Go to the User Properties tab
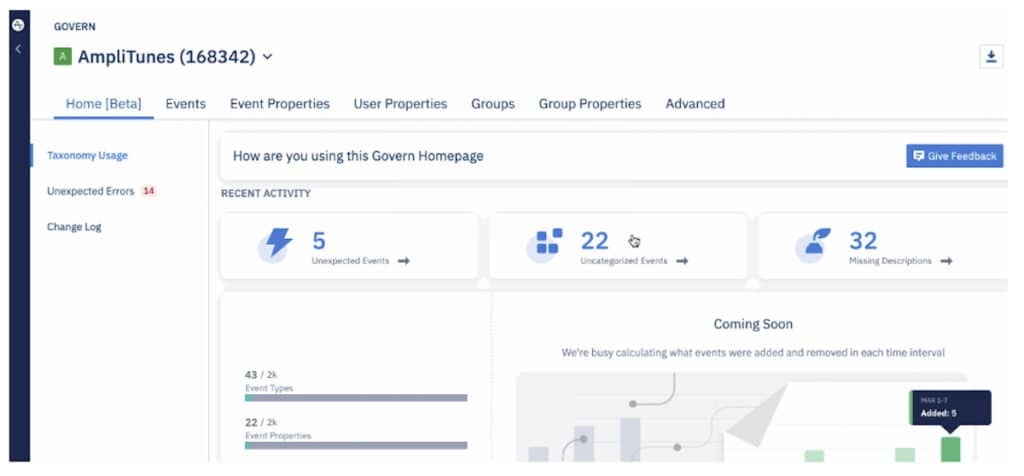1024x476 pixels. click(400, 104)
